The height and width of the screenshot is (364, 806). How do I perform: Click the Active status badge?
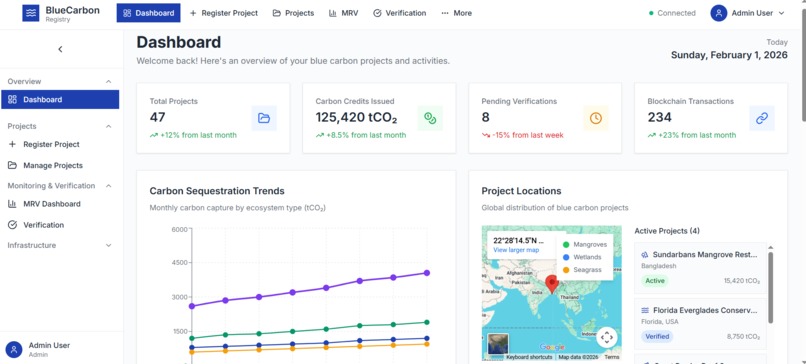[655, 281]
